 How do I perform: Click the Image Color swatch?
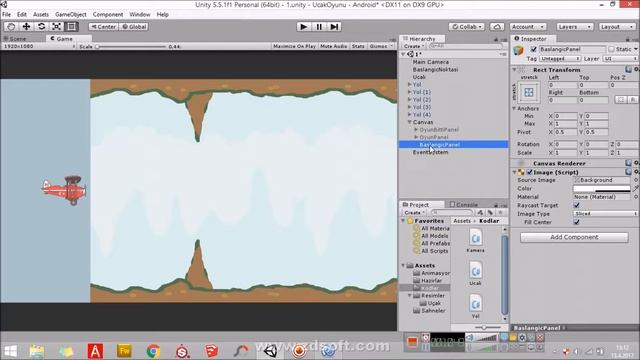tap(602, 189)
